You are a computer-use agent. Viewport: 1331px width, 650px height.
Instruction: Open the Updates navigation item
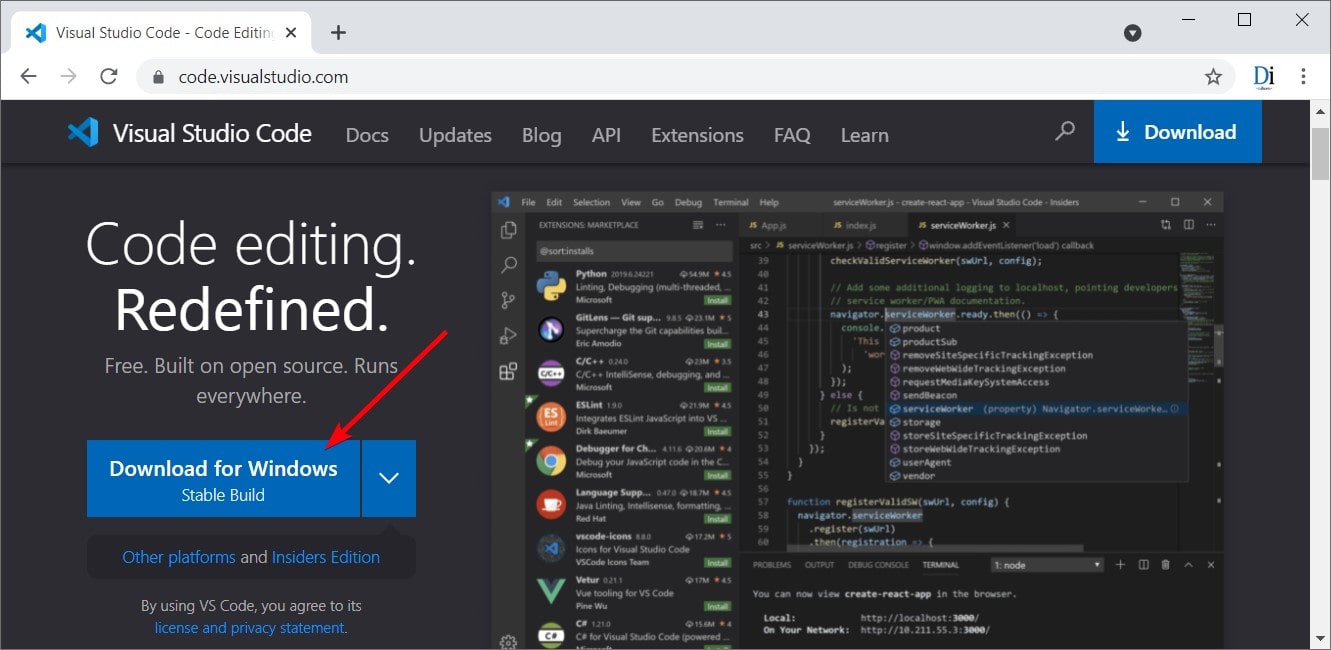(455, 135)
